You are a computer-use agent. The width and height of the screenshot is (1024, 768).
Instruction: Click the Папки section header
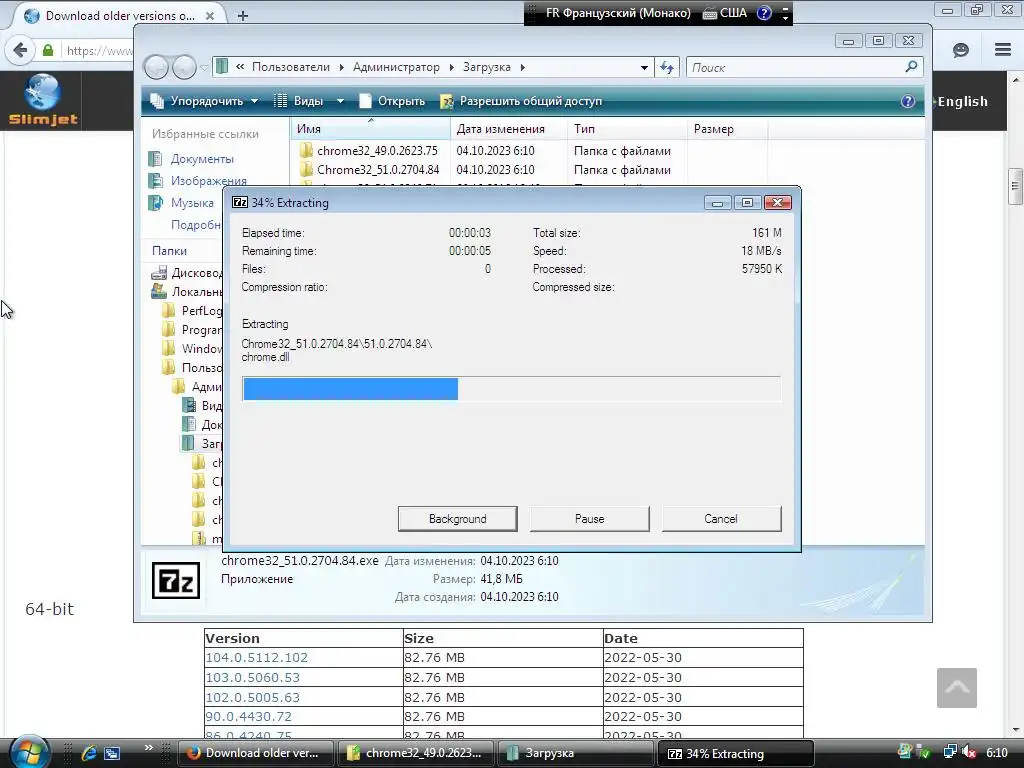[169, 251]
